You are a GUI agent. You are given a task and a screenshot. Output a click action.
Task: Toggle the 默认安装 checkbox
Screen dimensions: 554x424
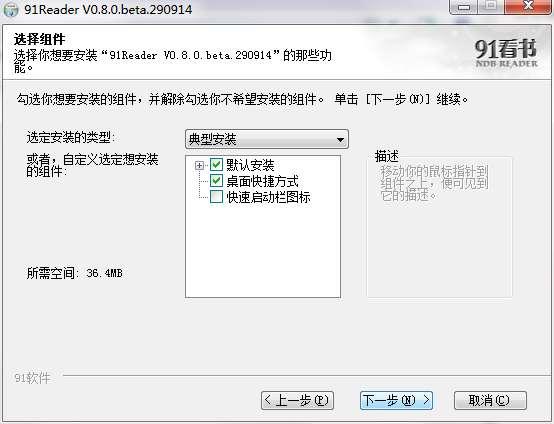[x=216, y=165]
